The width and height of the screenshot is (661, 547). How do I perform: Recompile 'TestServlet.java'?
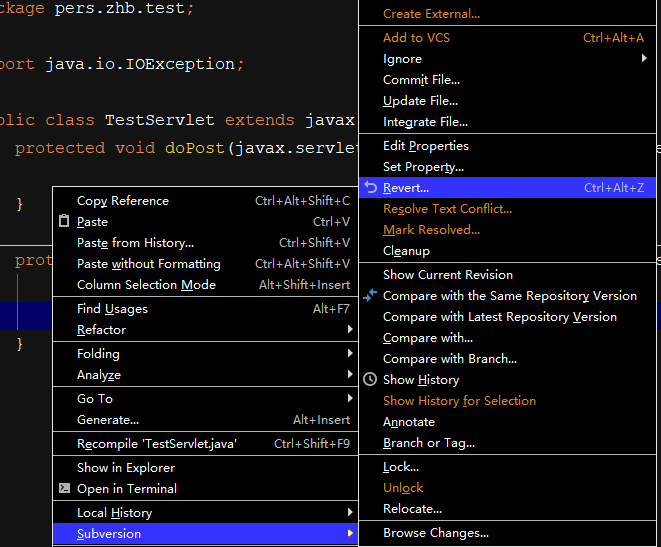[x=205, y=444]
